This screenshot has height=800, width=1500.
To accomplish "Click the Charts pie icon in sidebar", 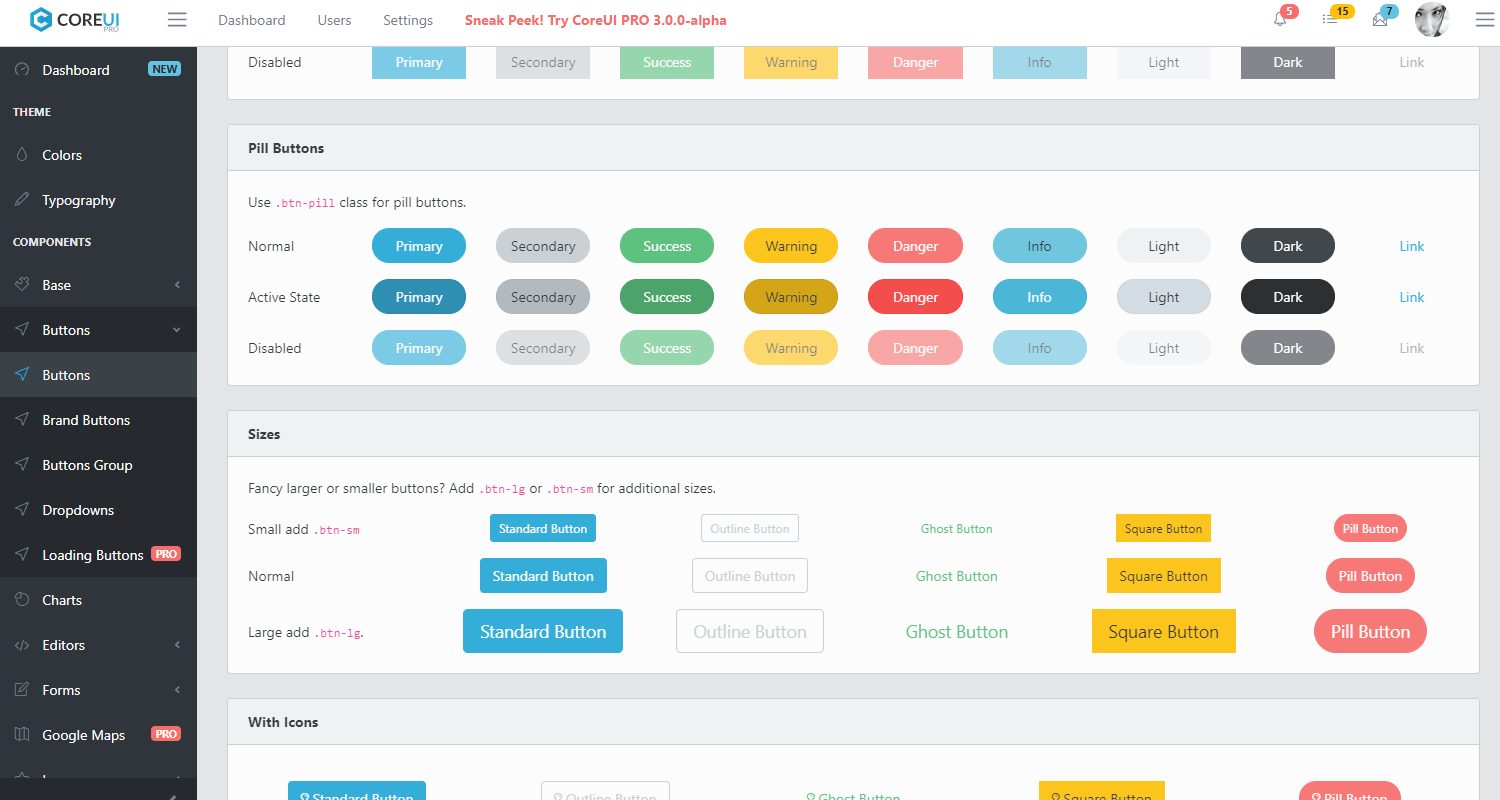I will click(22, 600).
